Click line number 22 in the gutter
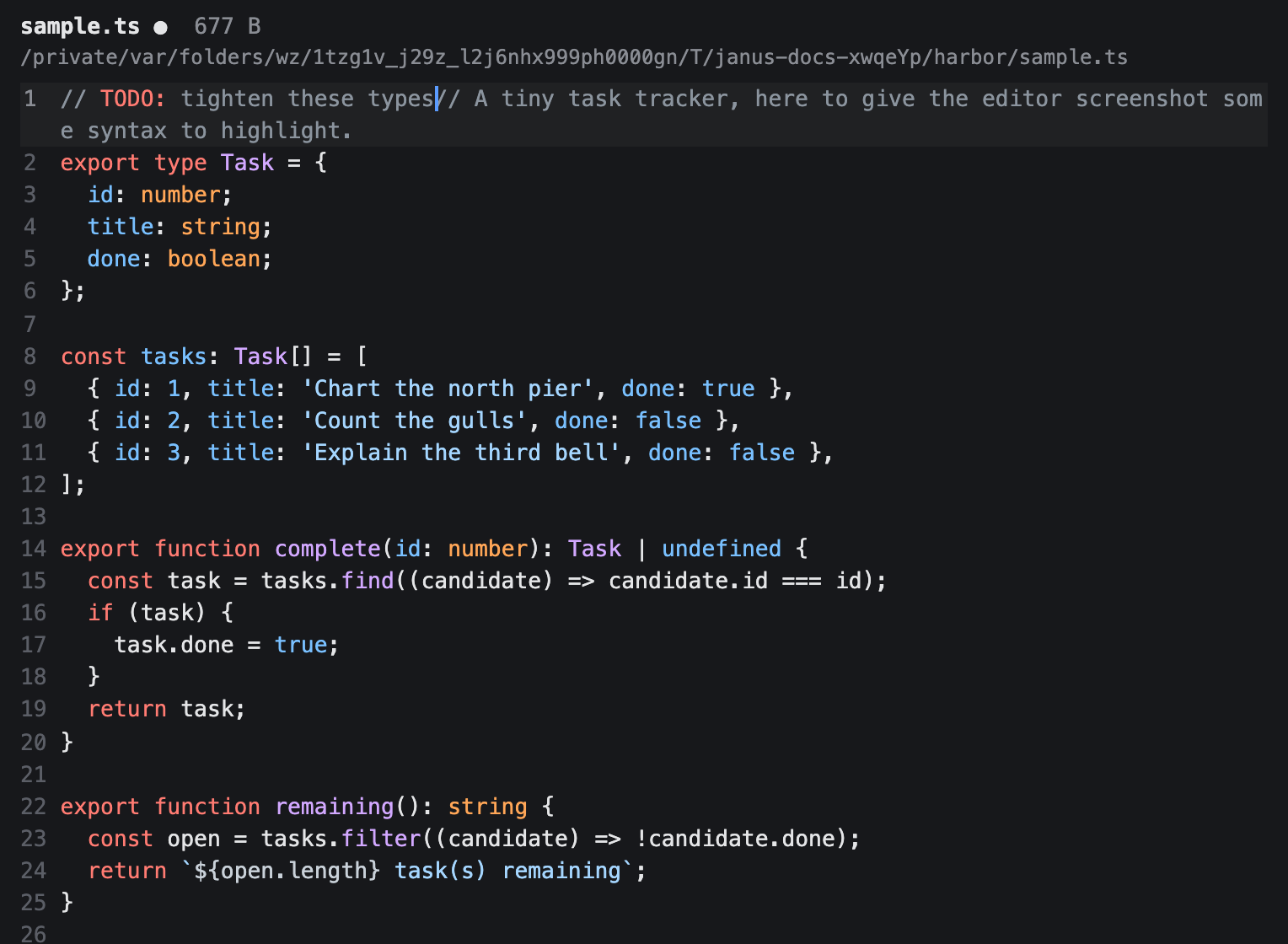Image resolution: width=1288 pixels, height=944 pixels. (34, 807)
